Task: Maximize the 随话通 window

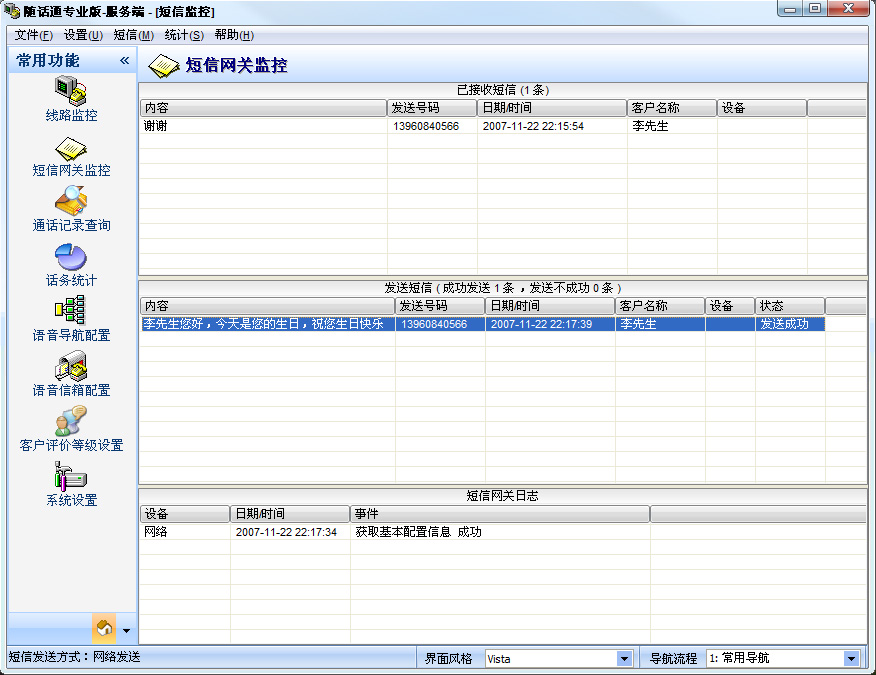Action: [x=815, y=9]
